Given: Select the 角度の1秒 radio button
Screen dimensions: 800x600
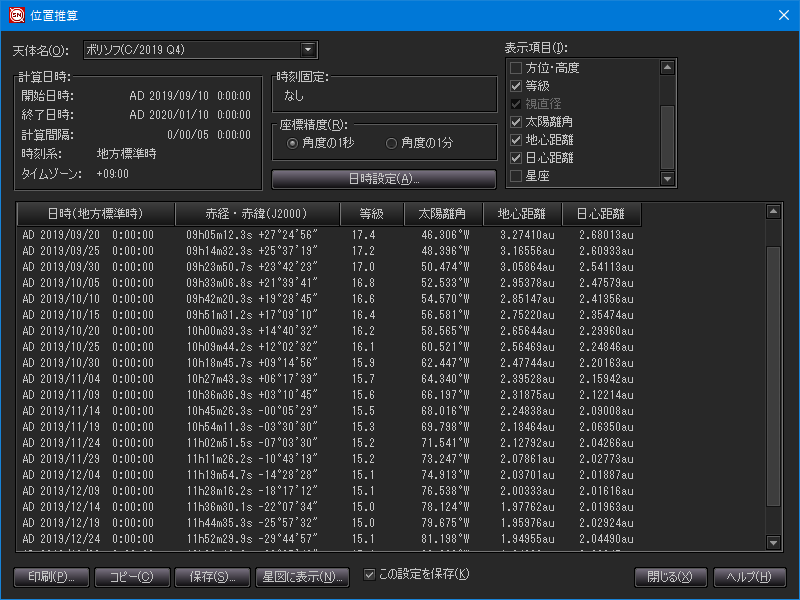Looking at the screenshot, I should 293,143.
